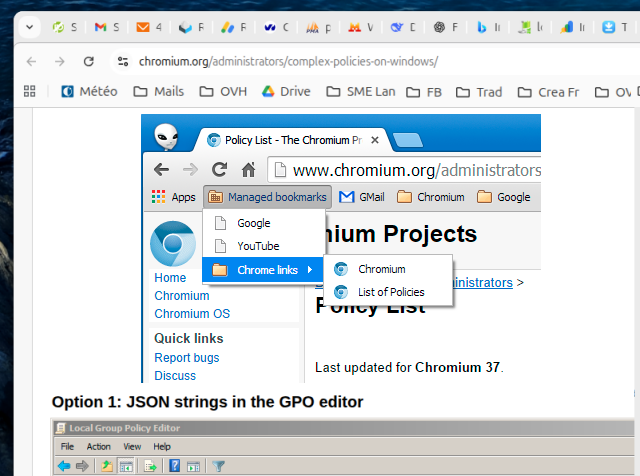Click the Managed bookmarks folder button
This screenshot has height=476, width=640.
click(x=267, y=197)
